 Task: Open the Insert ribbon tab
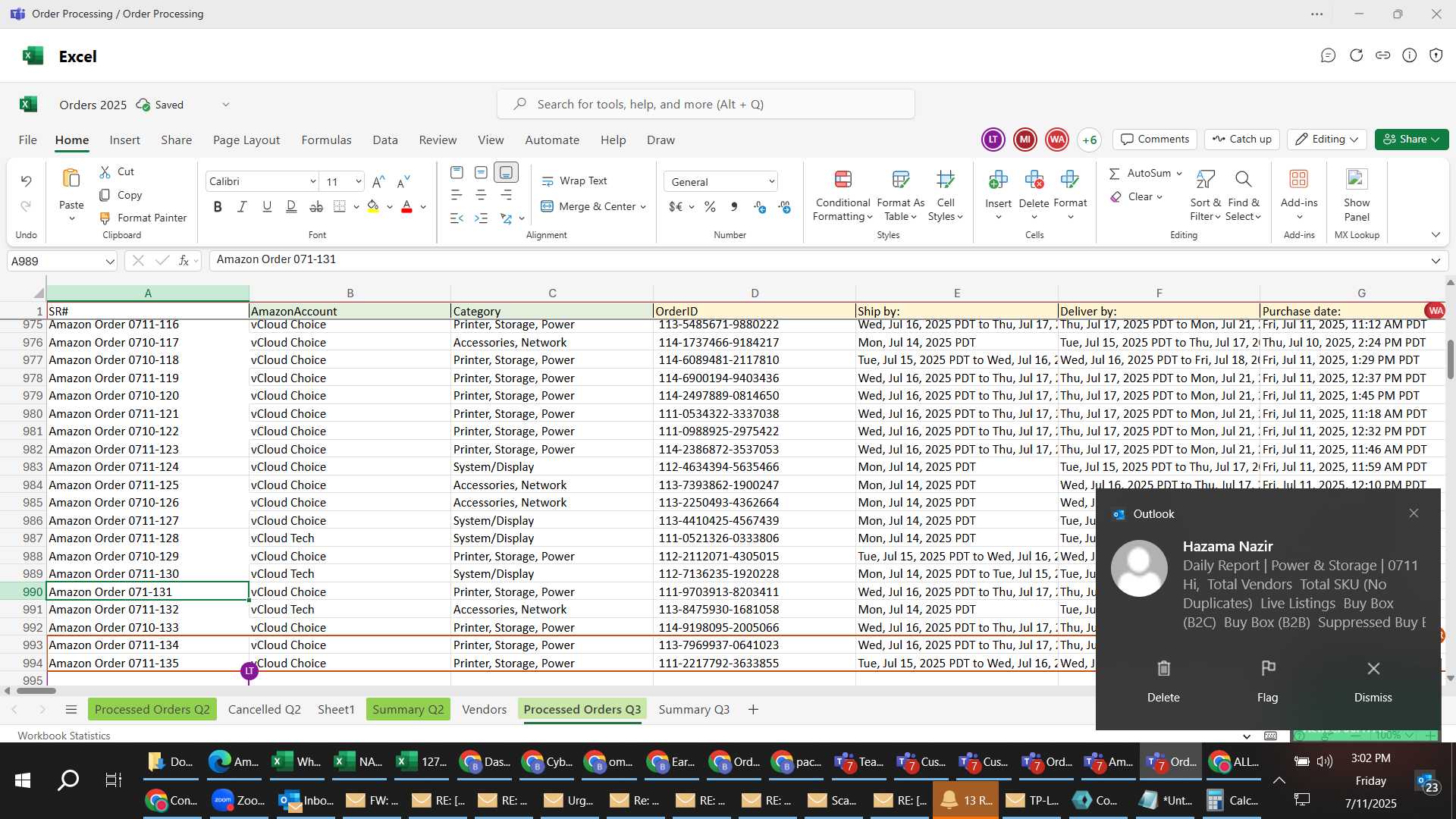[124, 140]
